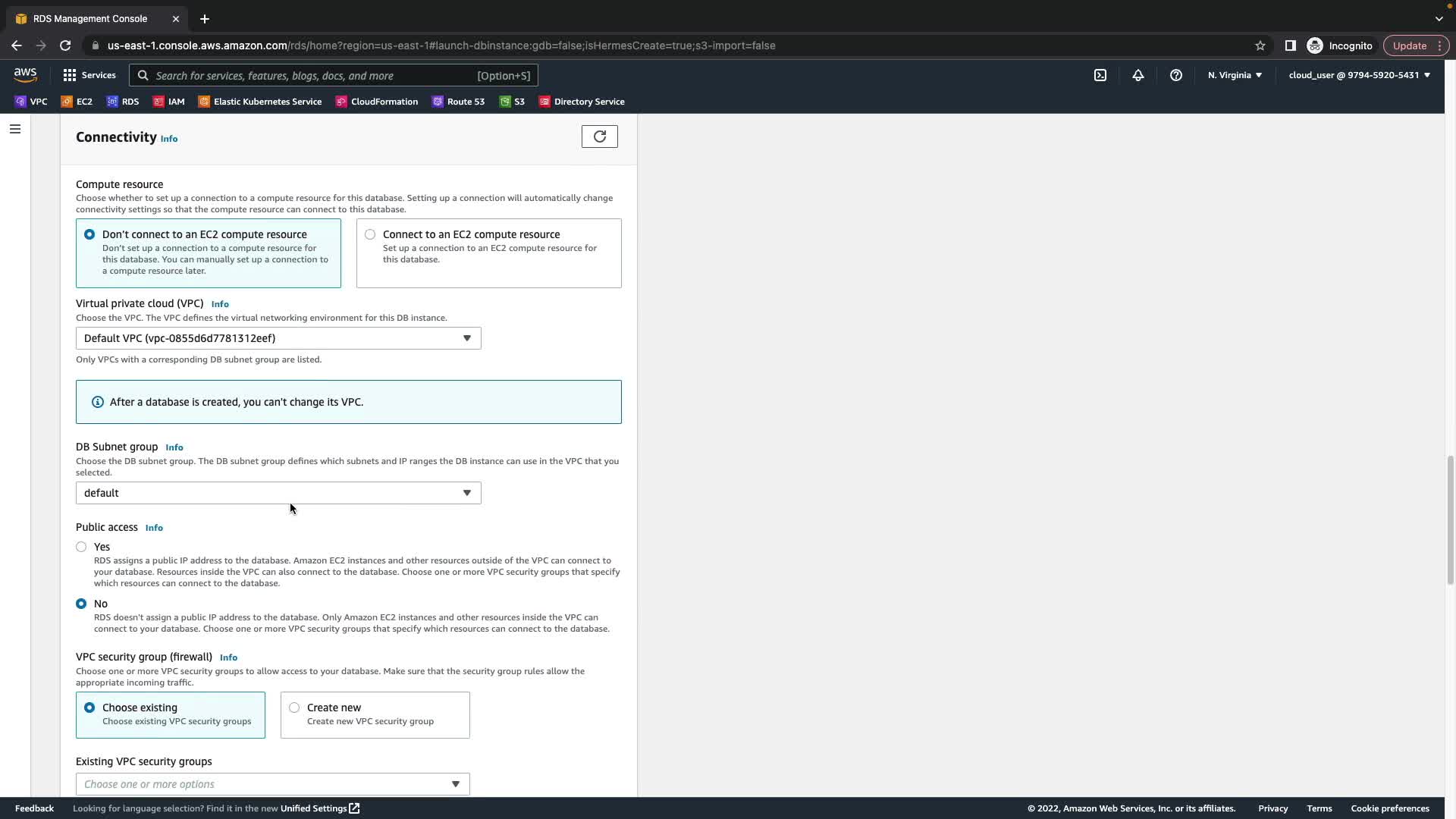Open the CloudShell terminal icon
1456x819 pixels.
[x=1100, y=75]
